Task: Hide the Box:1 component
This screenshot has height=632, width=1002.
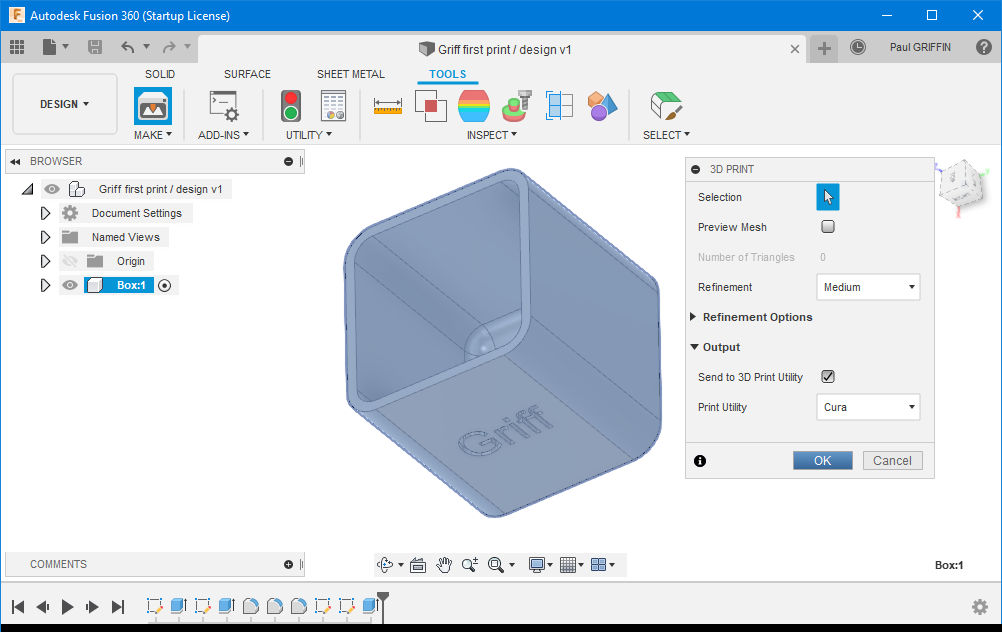Action: click(70, 286)
